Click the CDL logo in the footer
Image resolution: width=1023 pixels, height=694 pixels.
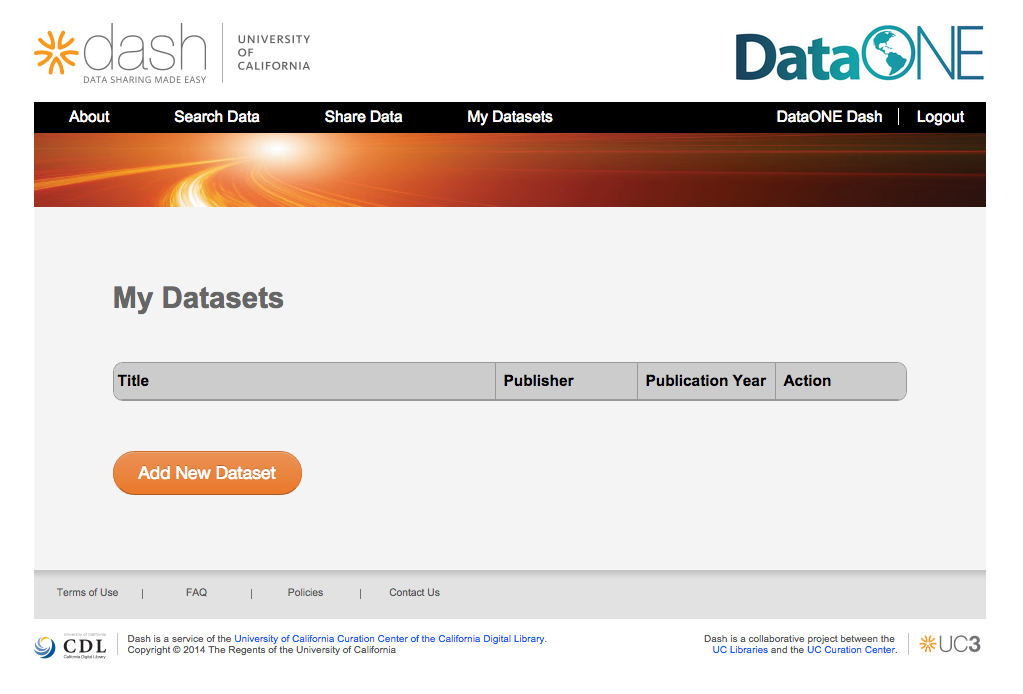click(70, 646)
